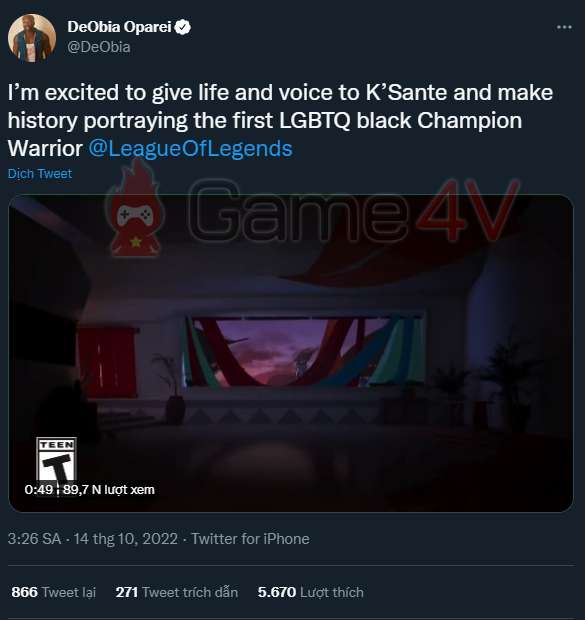Open the three-dot more options menu
Viewport: 585px width, 620px height.
click(564, 27)
